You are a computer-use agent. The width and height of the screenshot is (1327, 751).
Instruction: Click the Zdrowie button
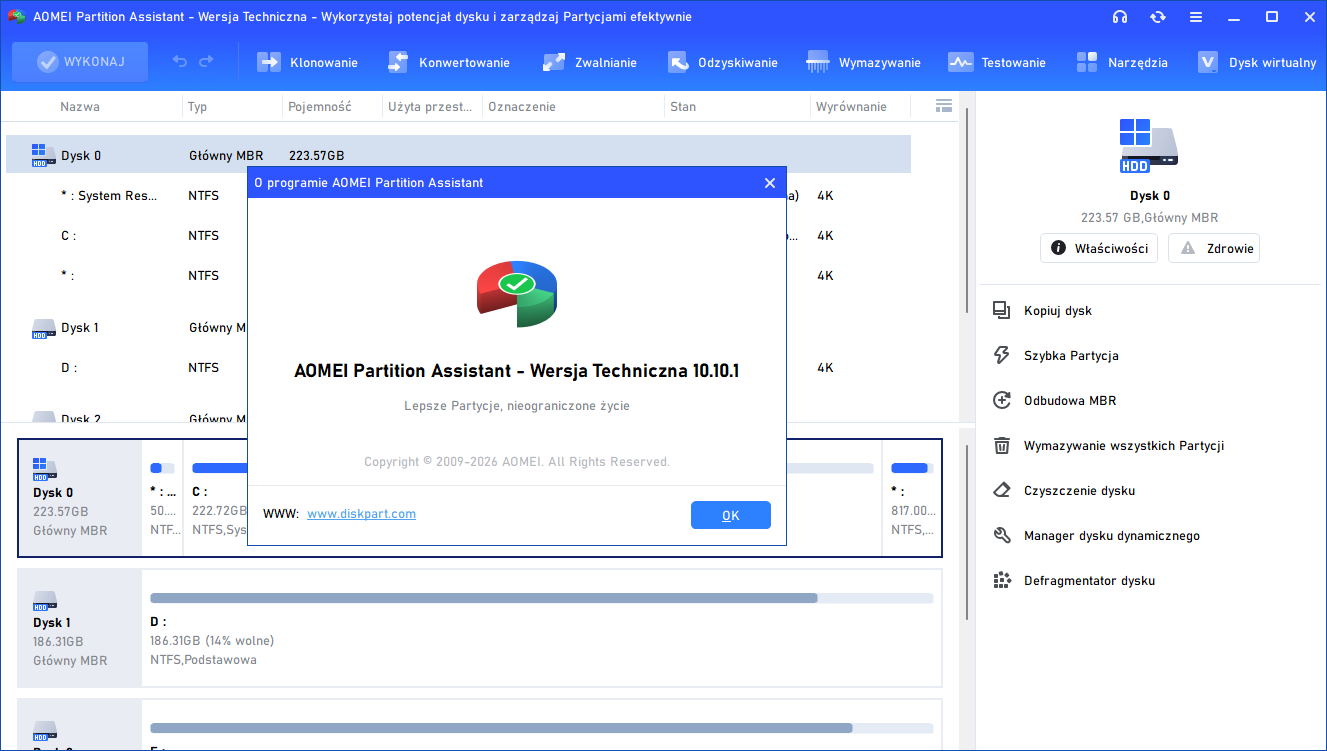click(x=1214, y=248)
